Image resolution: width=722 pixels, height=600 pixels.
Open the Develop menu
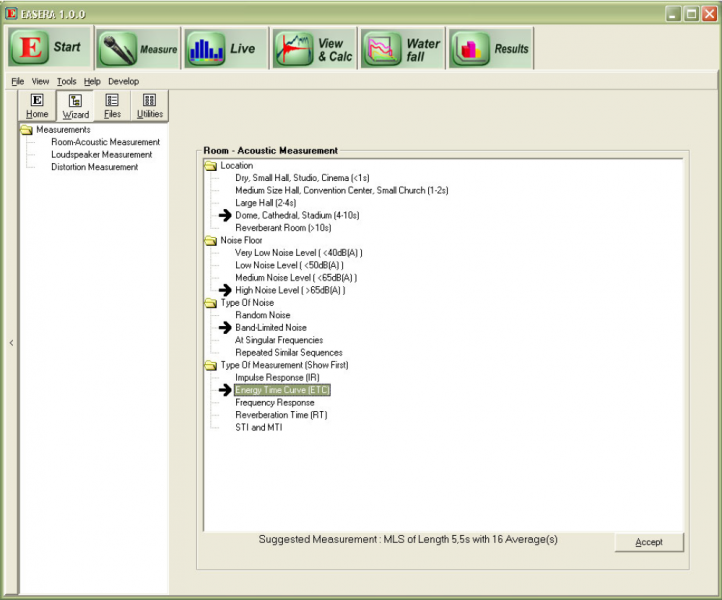pyautogui.click(x=123, y=82)
